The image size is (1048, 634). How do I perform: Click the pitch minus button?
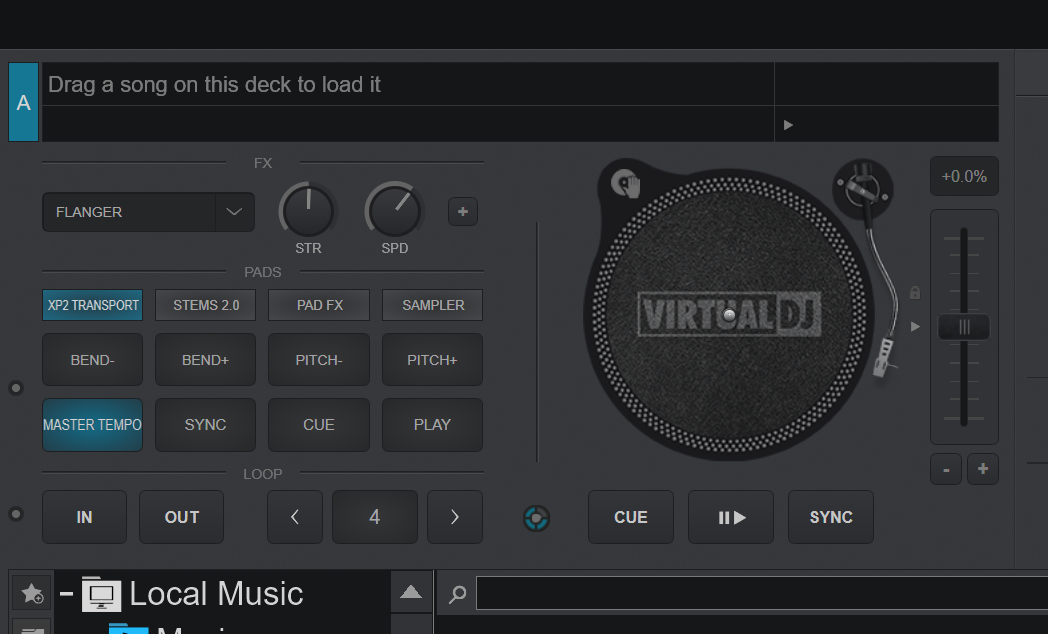[946, 469]
